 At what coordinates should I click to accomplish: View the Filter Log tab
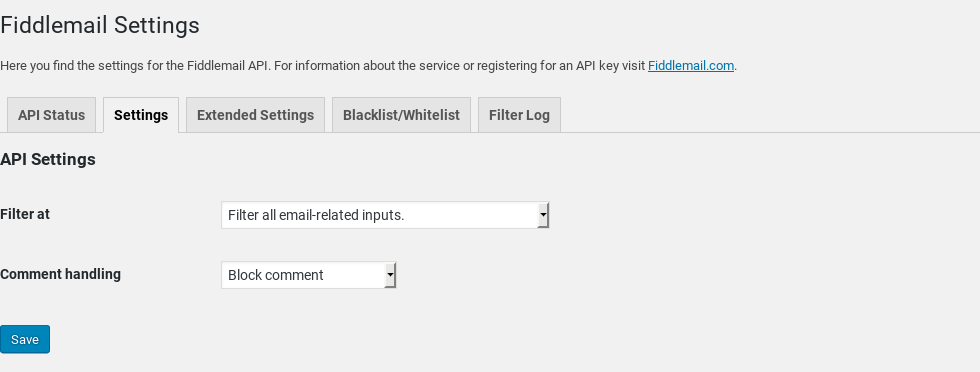coord(519,115)
